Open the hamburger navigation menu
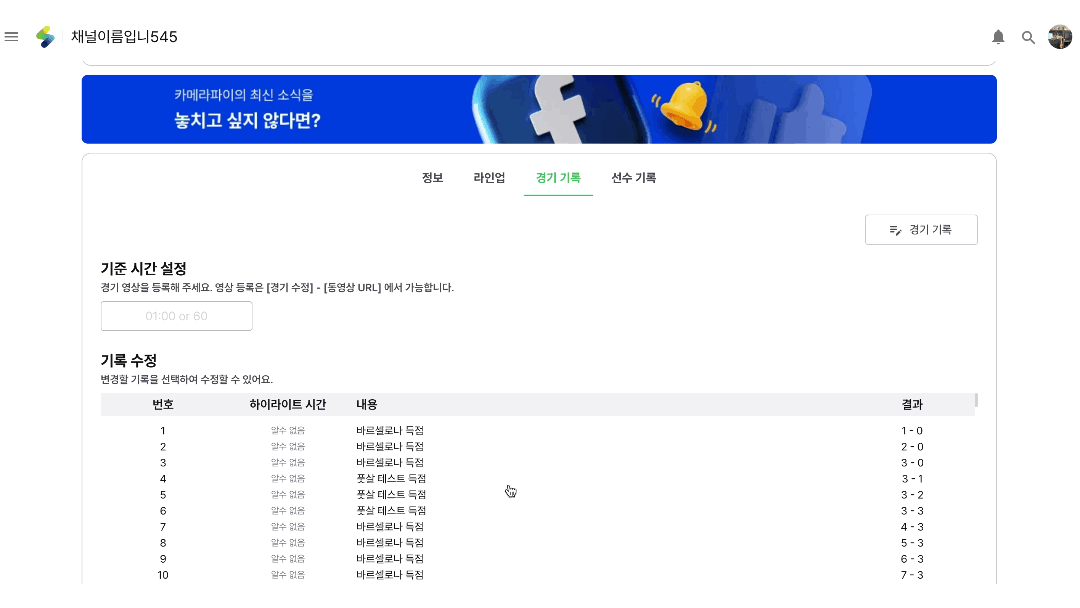 coord(11,36)
